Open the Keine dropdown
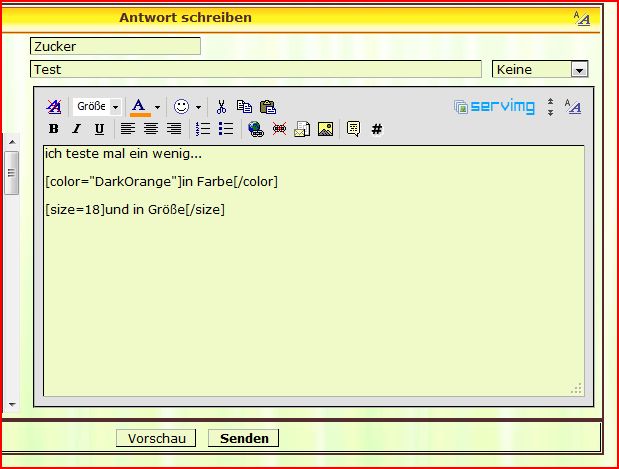The height and width of the screenshot is (469, 619). point(540,69)
